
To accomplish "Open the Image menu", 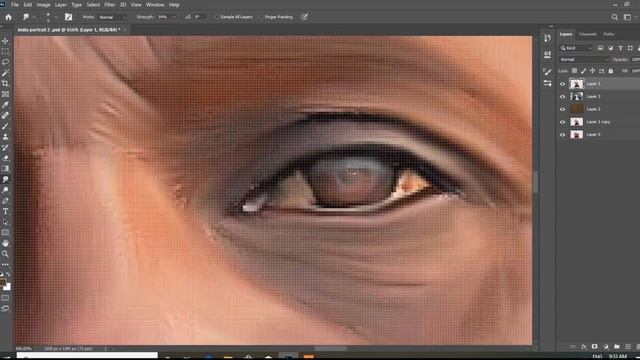I will pyautogui.click(x=43, y=5).
